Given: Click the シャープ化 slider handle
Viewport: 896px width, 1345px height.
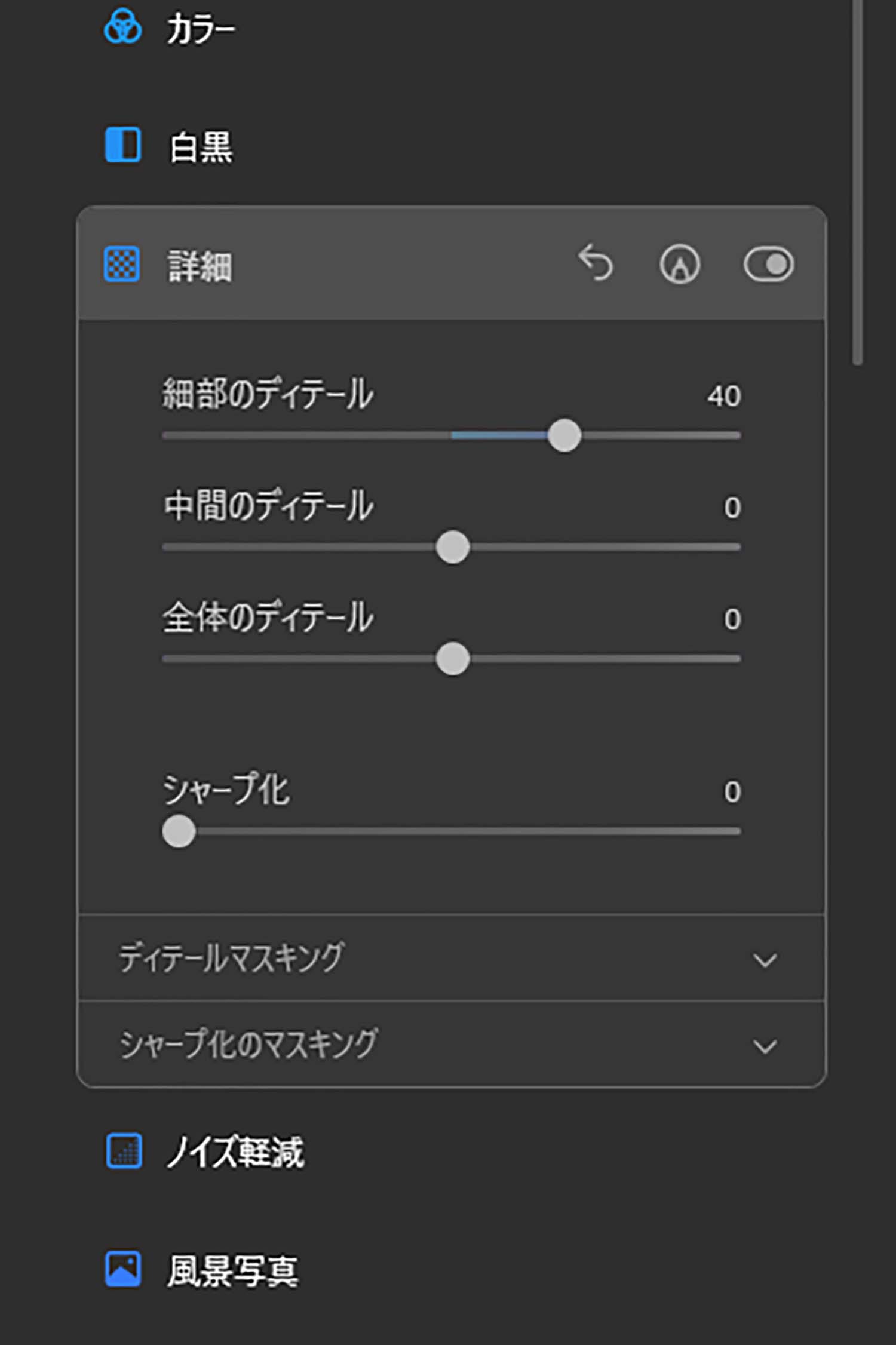Looking at the screenshot, I should point(179,831).
